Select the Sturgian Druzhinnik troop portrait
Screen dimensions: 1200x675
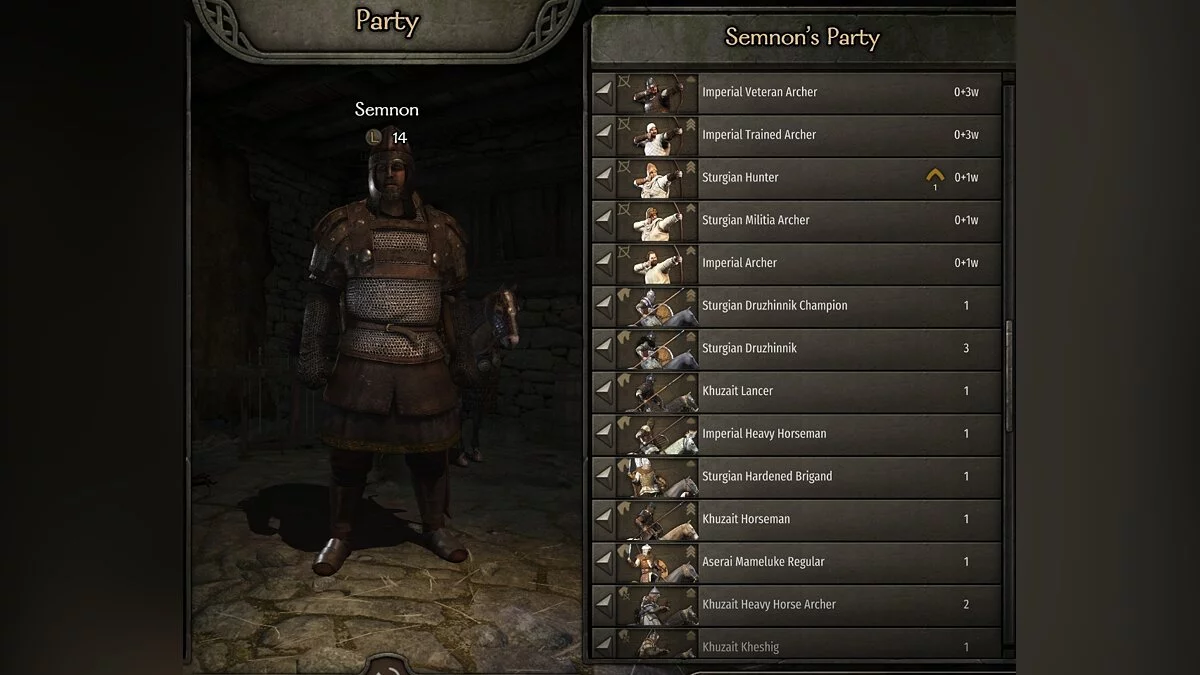658,349
